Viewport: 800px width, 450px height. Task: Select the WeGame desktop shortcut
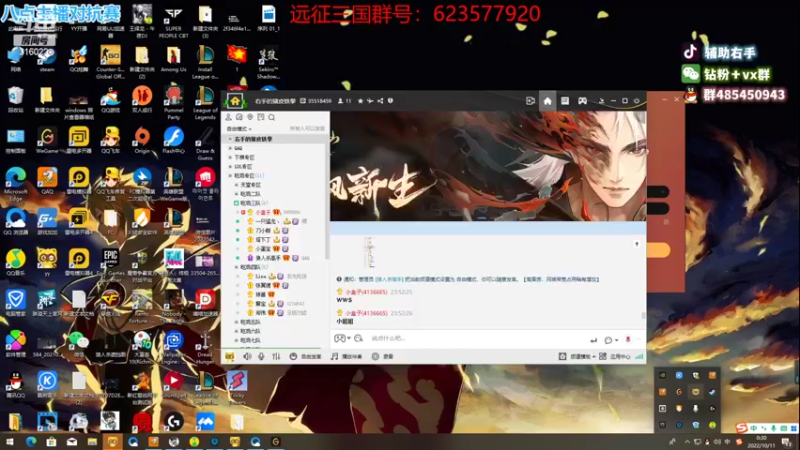pyautogui.click(x=47, y=141)
